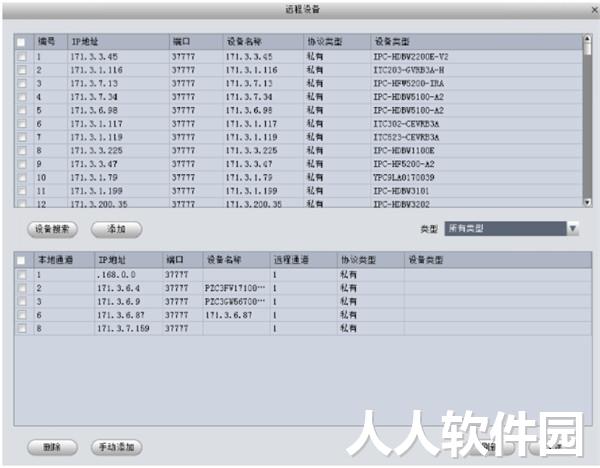Click the 删除 delete button
Viewport: 600px width, 468px height.
(x=52, y=447)
